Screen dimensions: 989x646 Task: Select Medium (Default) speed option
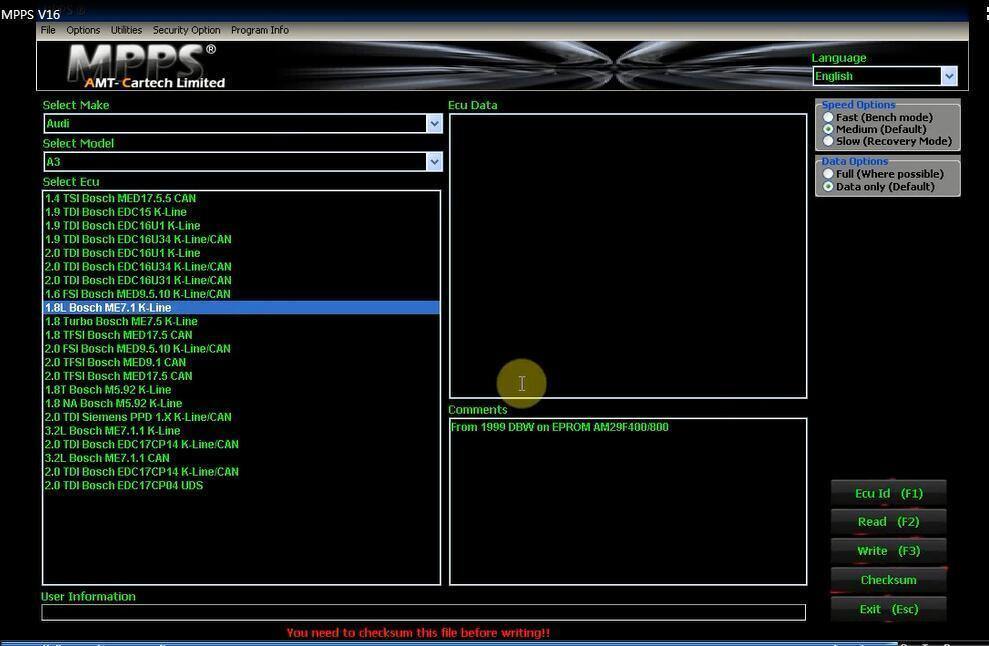pyautogui.click(x=828, y=129)
